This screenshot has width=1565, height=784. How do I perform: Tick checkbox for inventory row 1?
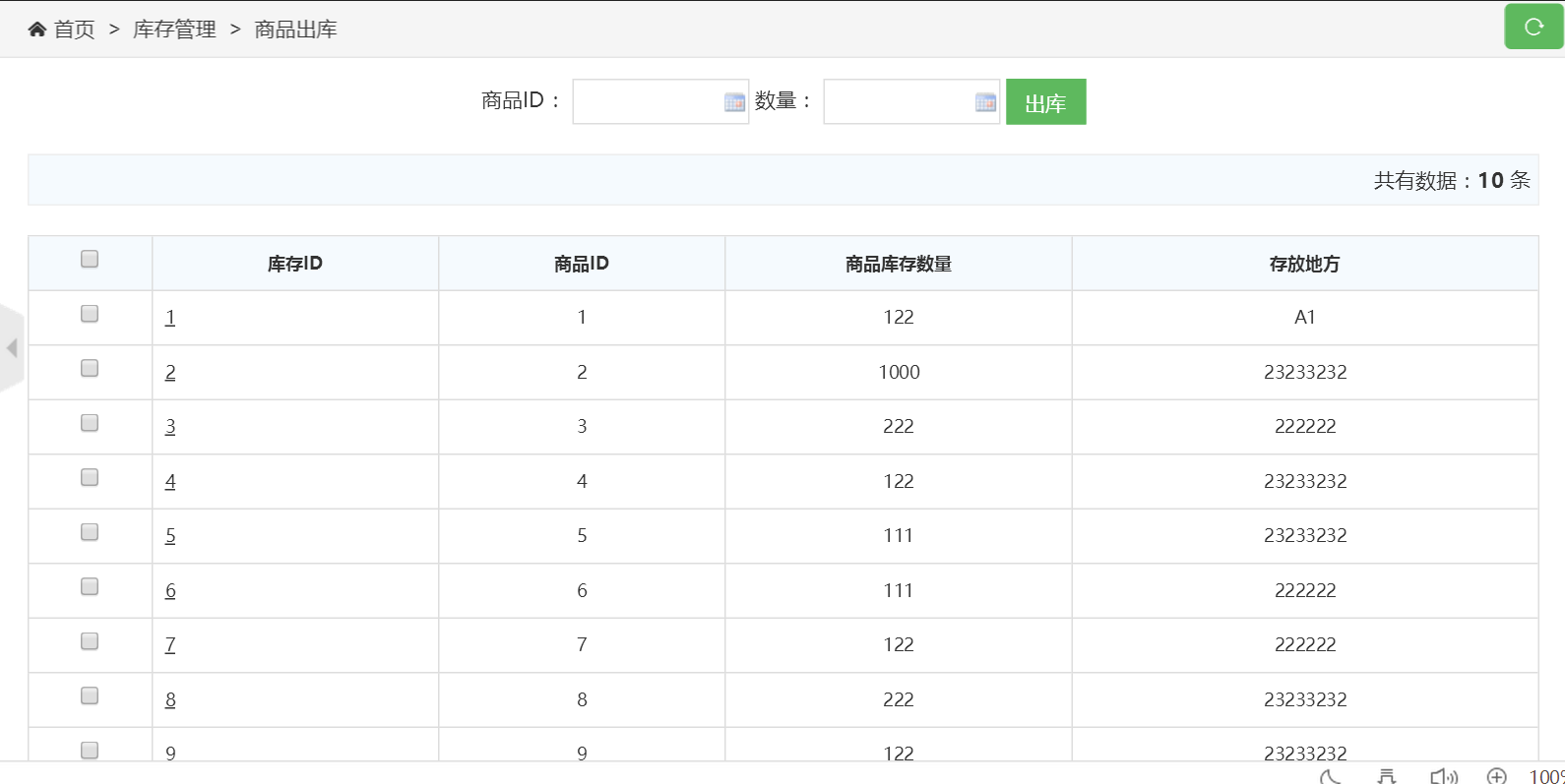click(90, 314)
